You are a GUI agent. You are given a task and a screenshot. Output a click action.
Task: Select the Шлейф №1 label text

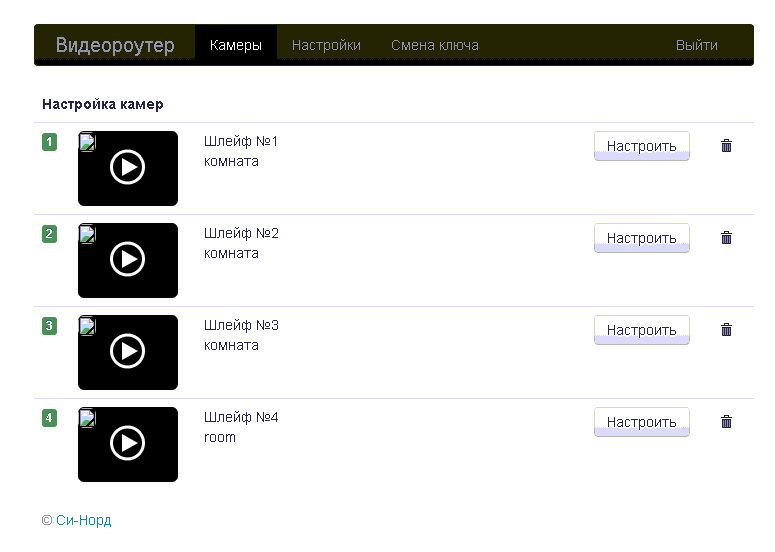(x=241, y=141)
